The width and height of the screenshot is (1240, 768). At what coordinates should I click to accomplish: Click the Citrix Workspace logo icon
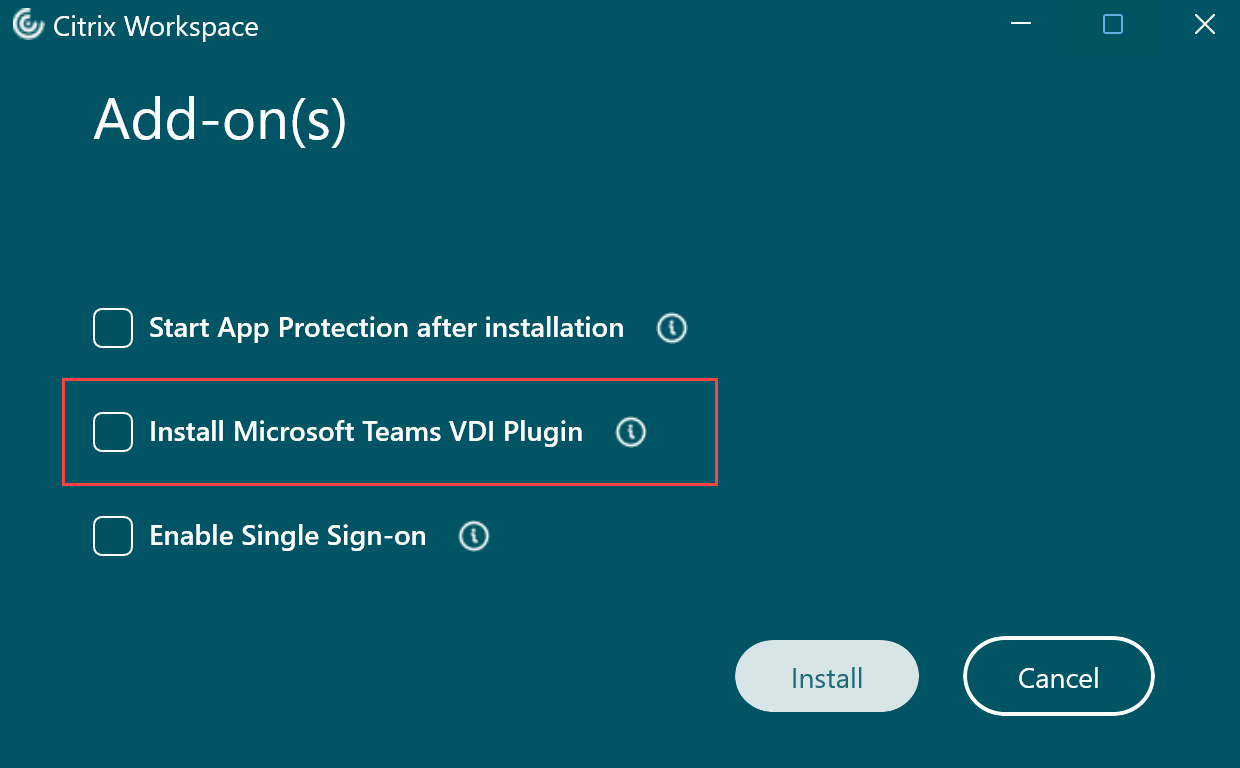click(x=27, y=25)
